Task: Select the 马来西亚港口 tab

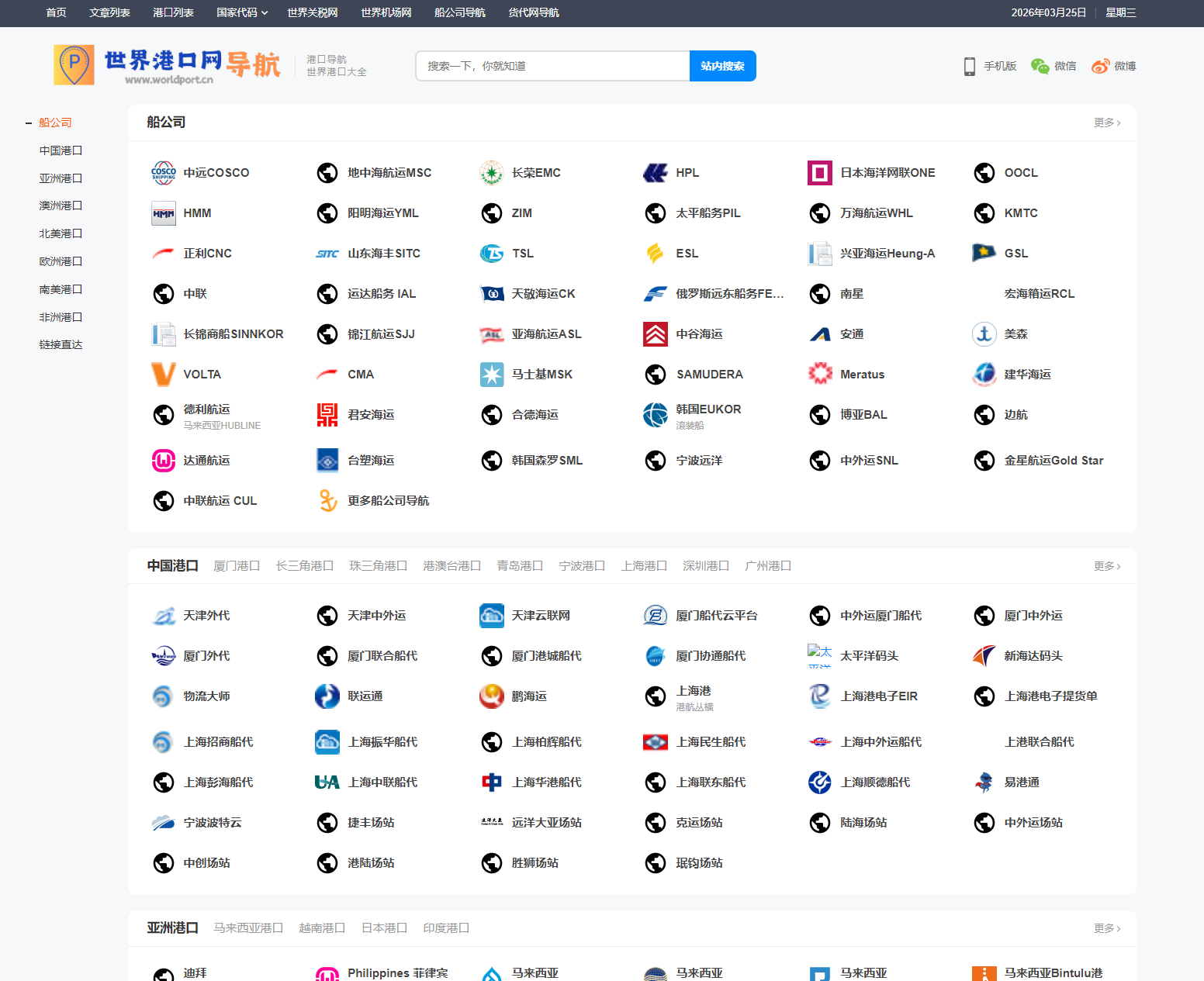Action: [x=248, y=928]
